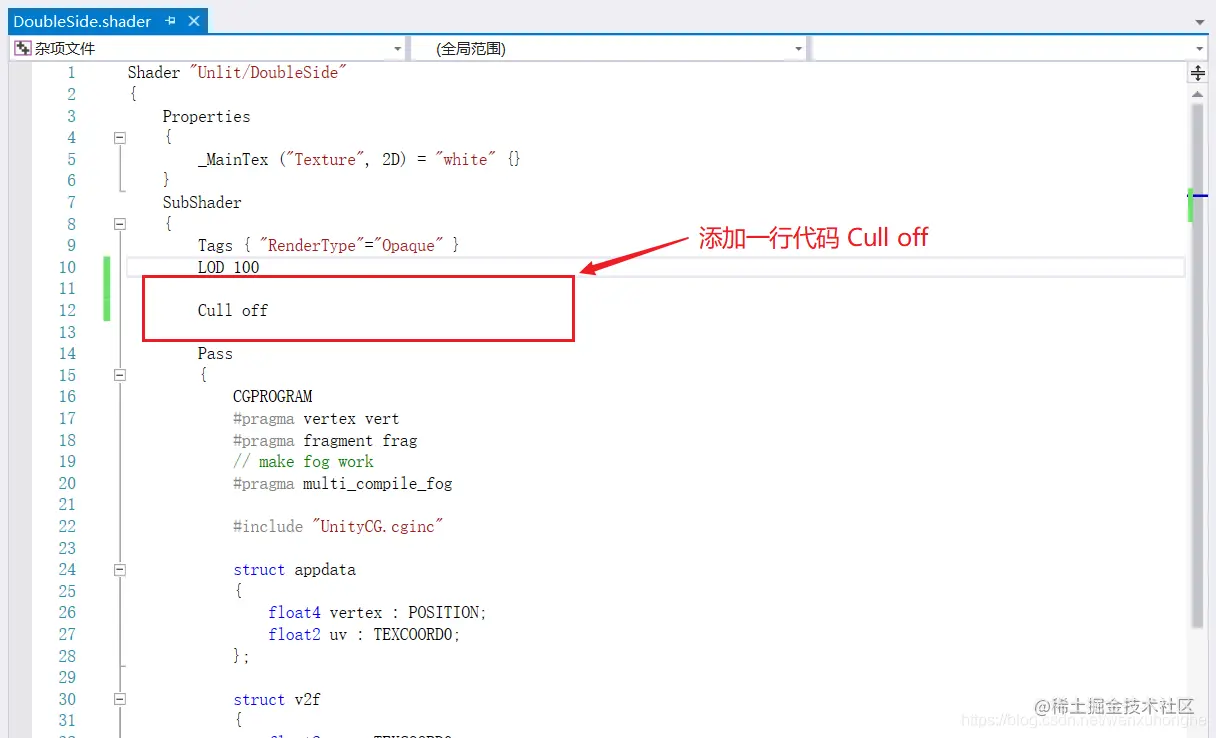Click the CGPROGRAM line
Viewport: 1216px width, 738px height.
(272, 396)
